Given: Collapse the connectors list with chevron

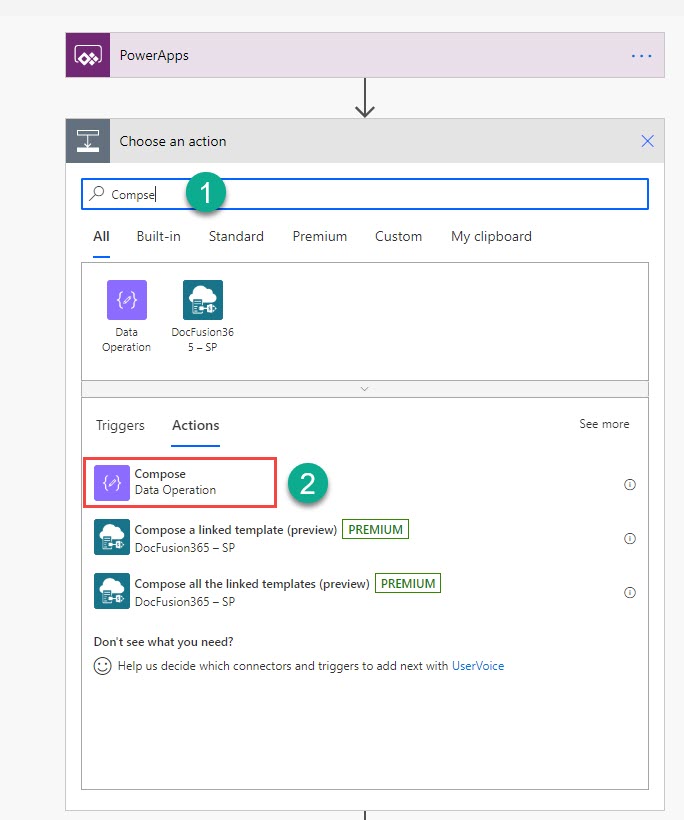Looking at the screenshot, I should tap(365, 388).
